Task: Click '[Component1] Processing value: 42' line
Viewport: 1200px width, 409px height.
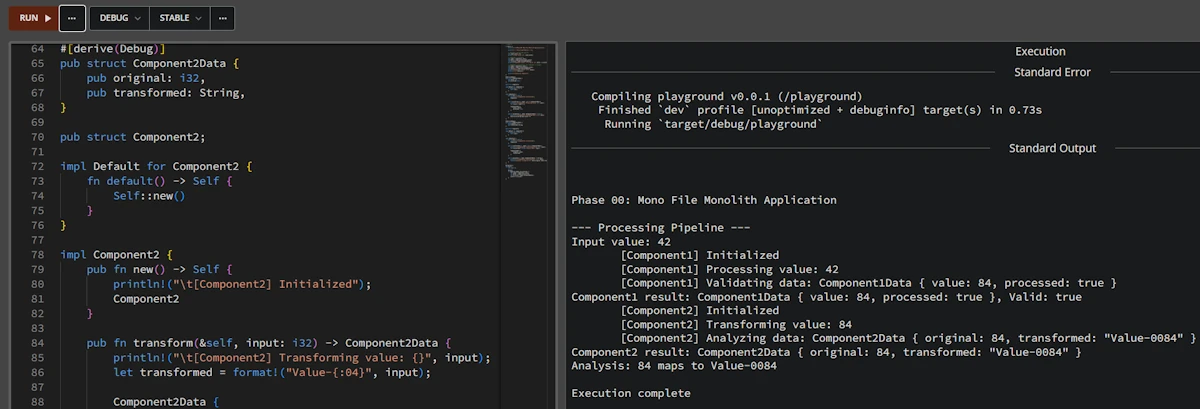Action: coord(730,269)
